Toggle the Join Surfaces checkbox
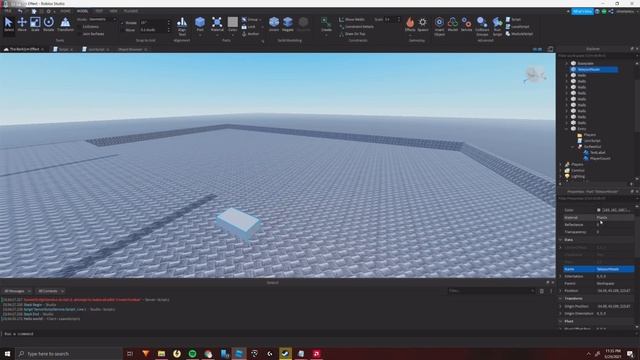Viewport: 640px width, 360px height. tap(79, 34)
